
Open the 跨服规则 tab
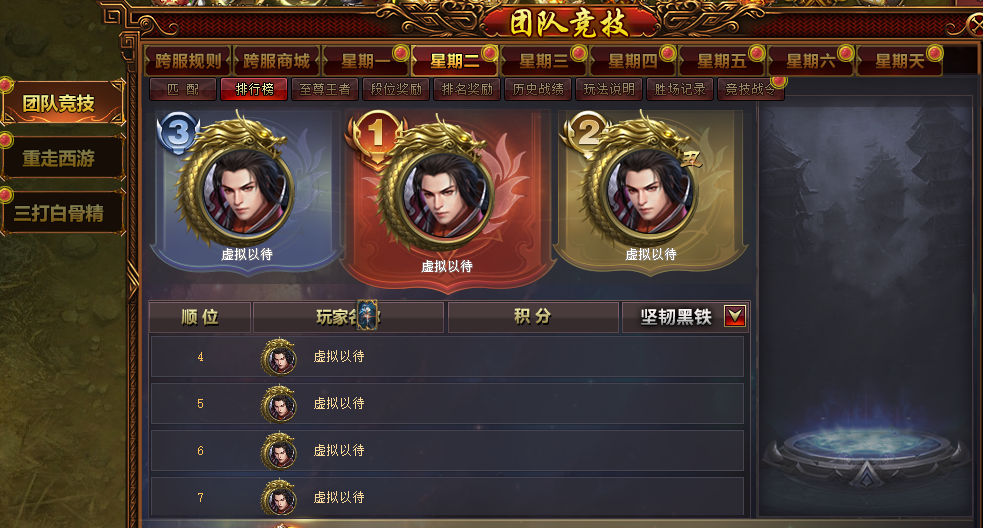pyautogui.click(x=188, y=61)
